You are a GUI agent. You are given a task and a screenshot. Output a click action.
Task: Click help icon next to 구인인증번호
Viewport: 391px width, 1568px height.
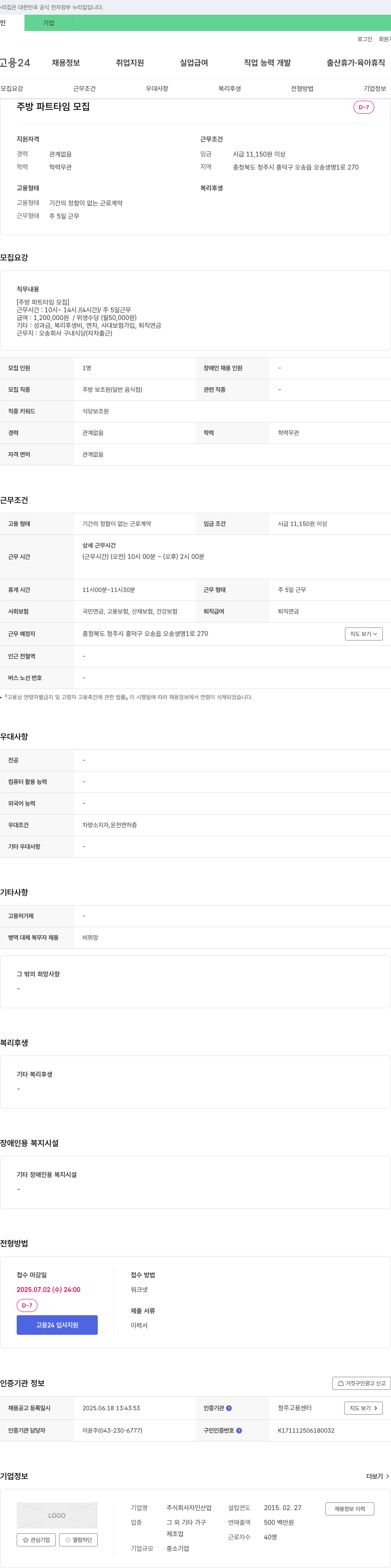239,1431
